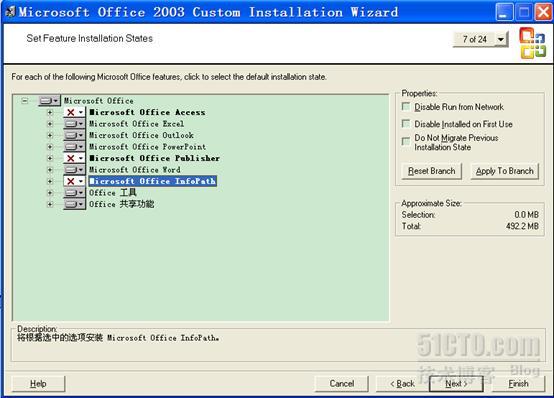Select the Microsoft Office root label
This screenshot has width=554, height=398.
point(99,101)
